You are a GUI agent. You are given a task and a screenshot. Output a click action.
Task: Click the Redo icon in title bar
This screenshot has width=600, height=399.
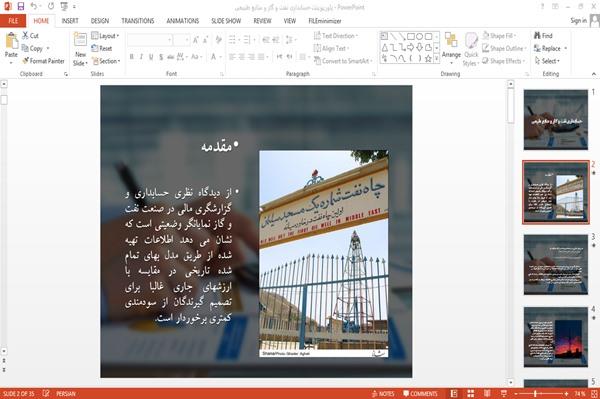click(51, 6)
